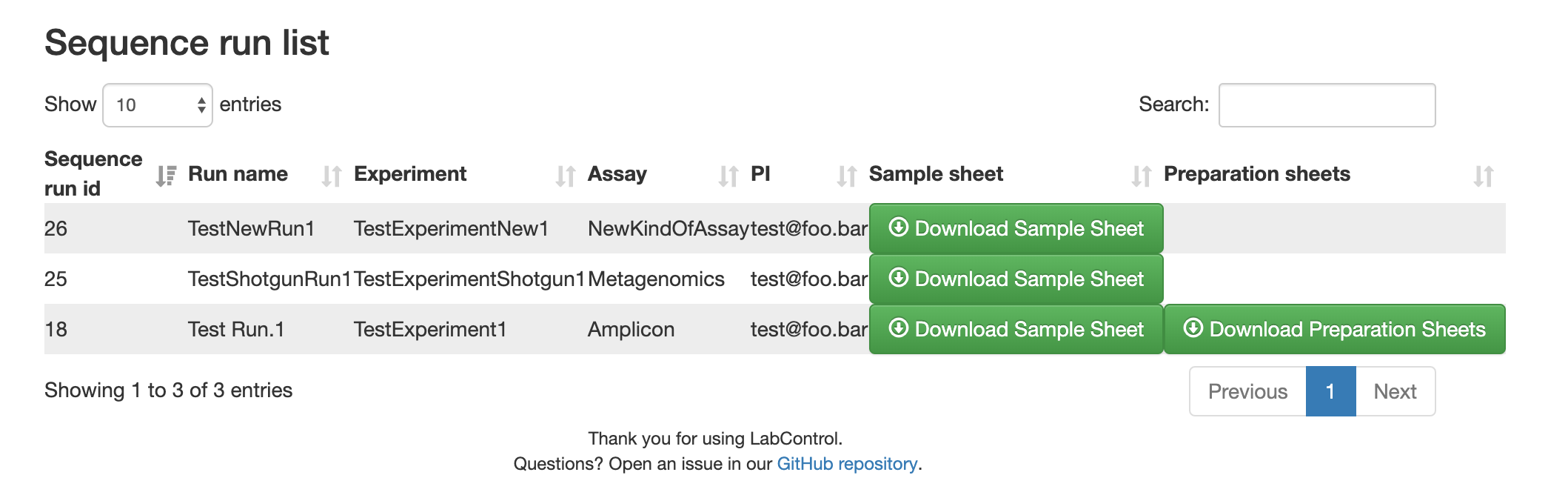Click the Assay column header
Screen dimensions: 1568x495
click(617, 174)
